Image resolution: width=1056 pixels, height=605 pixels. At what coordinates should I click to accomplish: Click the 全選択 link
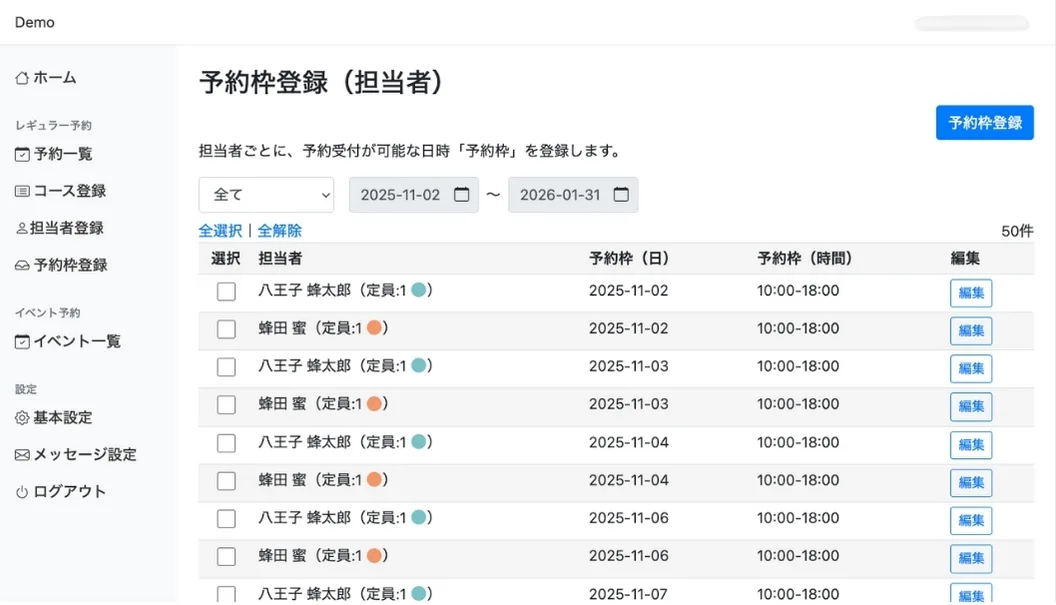click(x=220, y=231)
